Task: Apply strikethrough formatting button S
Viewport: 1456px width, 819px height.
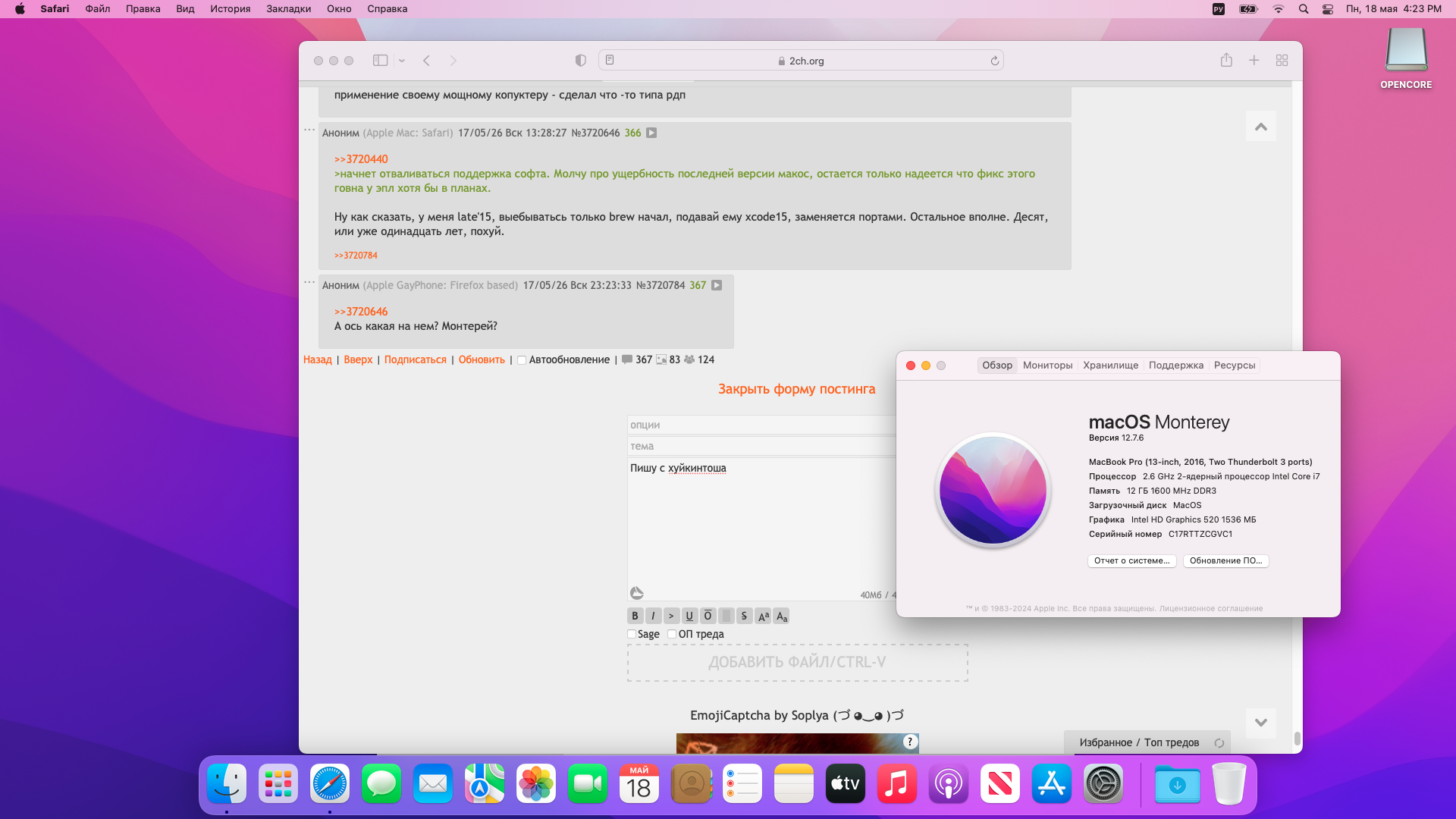Action: click(x=744, y=616)
